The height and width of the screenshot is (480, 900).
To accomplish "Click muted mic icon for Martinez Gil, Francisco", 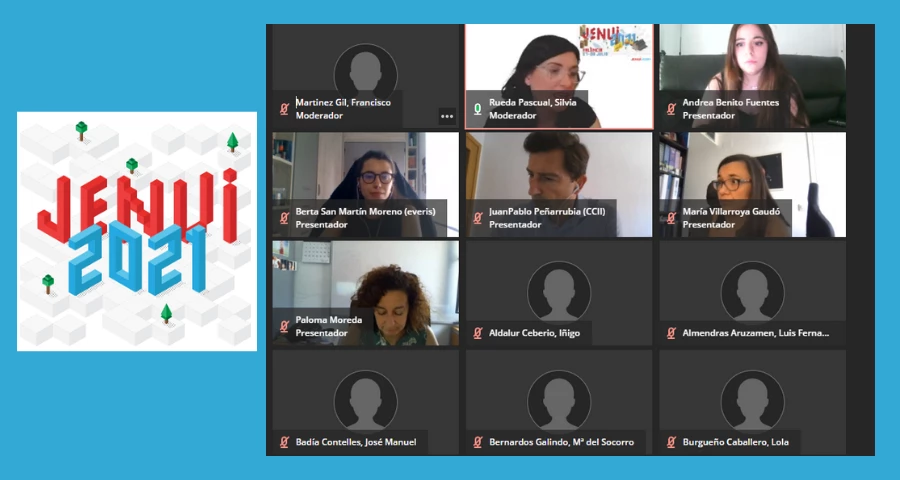I will point(284,109).
